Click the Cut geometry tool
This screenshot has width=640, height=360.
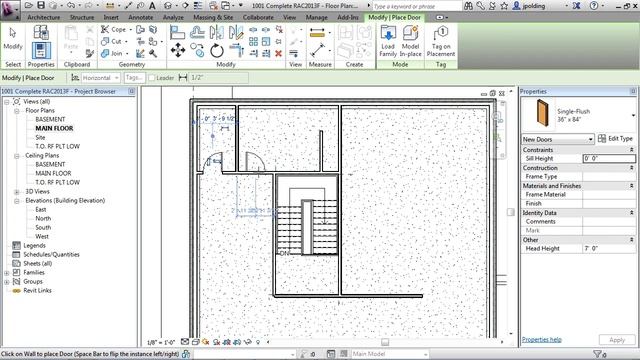[111, 41]
